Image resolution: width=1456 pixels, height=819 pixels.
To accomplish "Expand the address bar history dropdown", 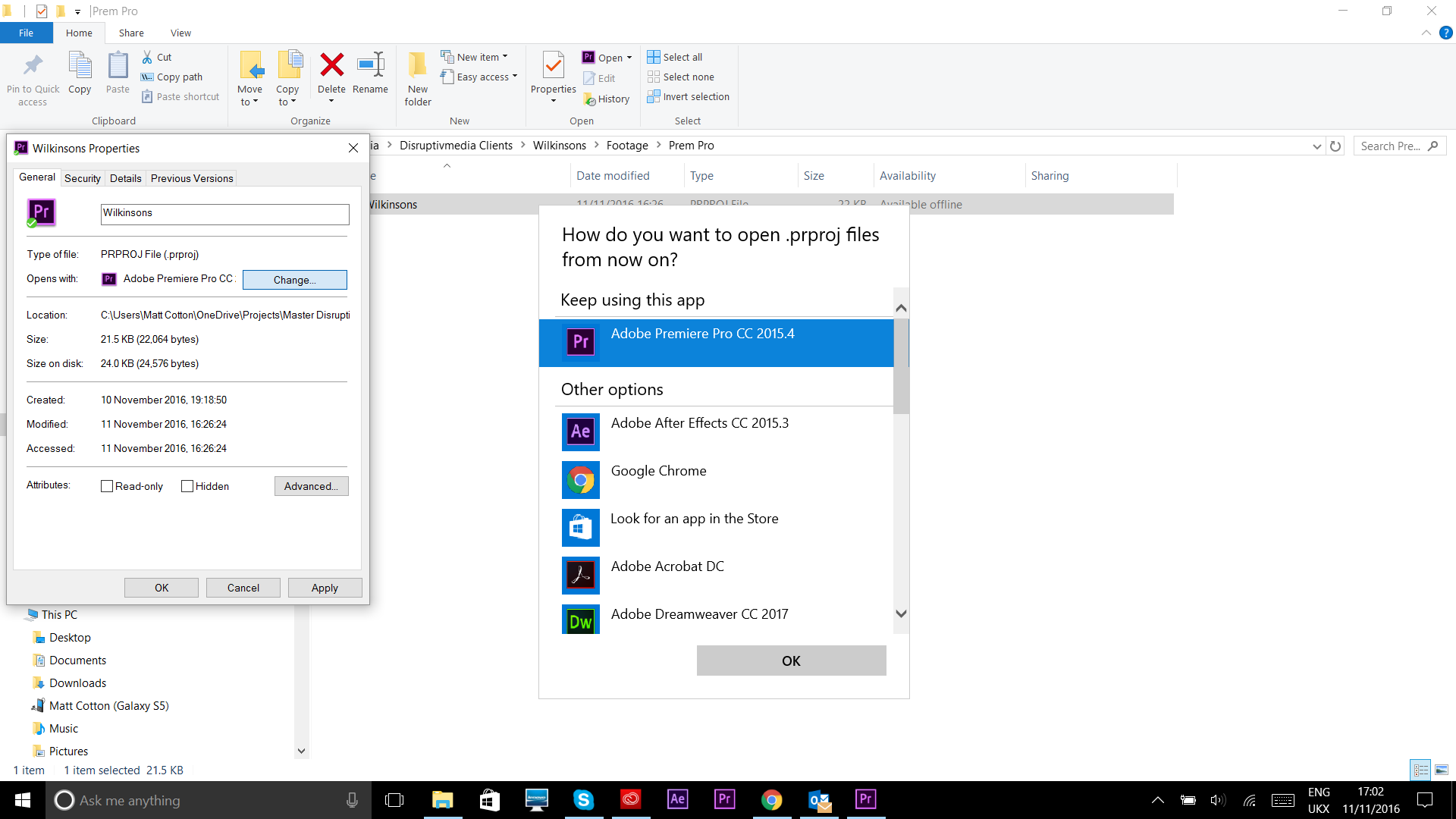I will (1316, 146).
